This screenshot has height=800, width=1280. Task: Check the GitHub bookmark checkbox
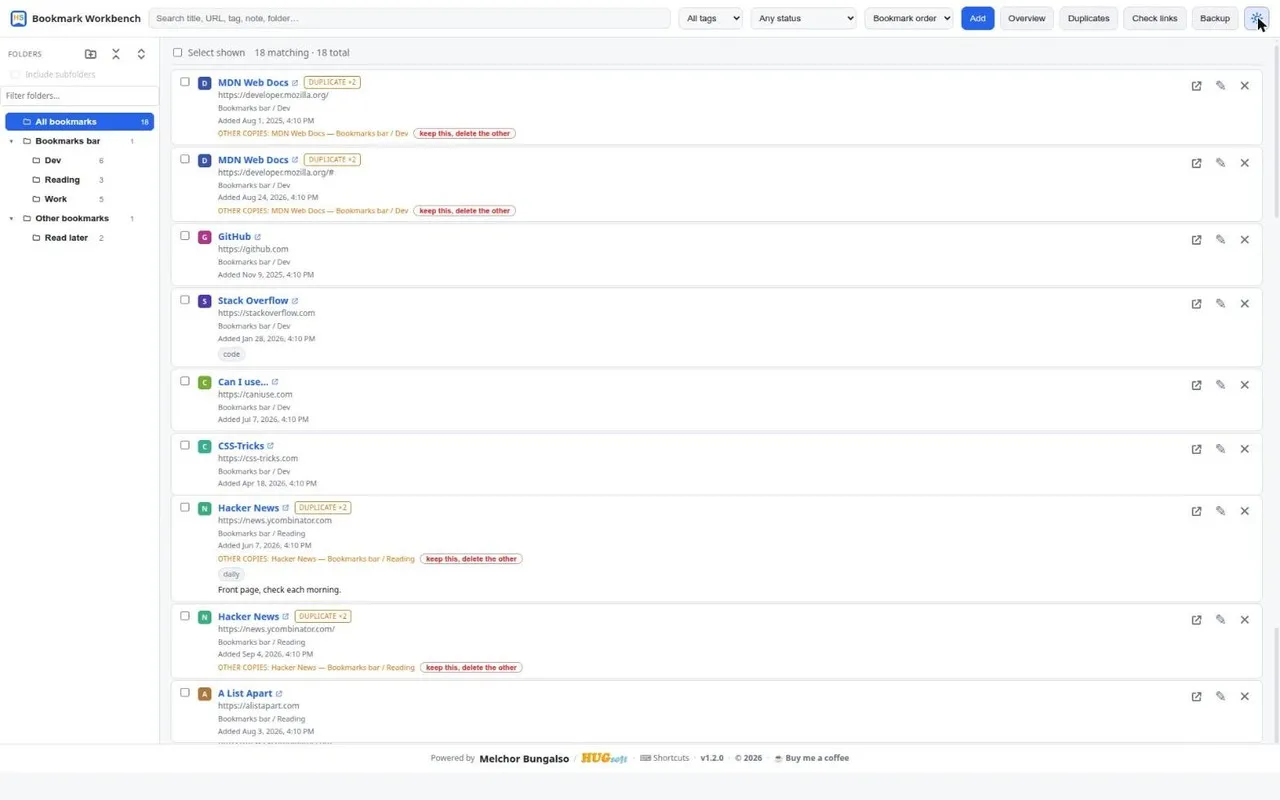(185, 236)
